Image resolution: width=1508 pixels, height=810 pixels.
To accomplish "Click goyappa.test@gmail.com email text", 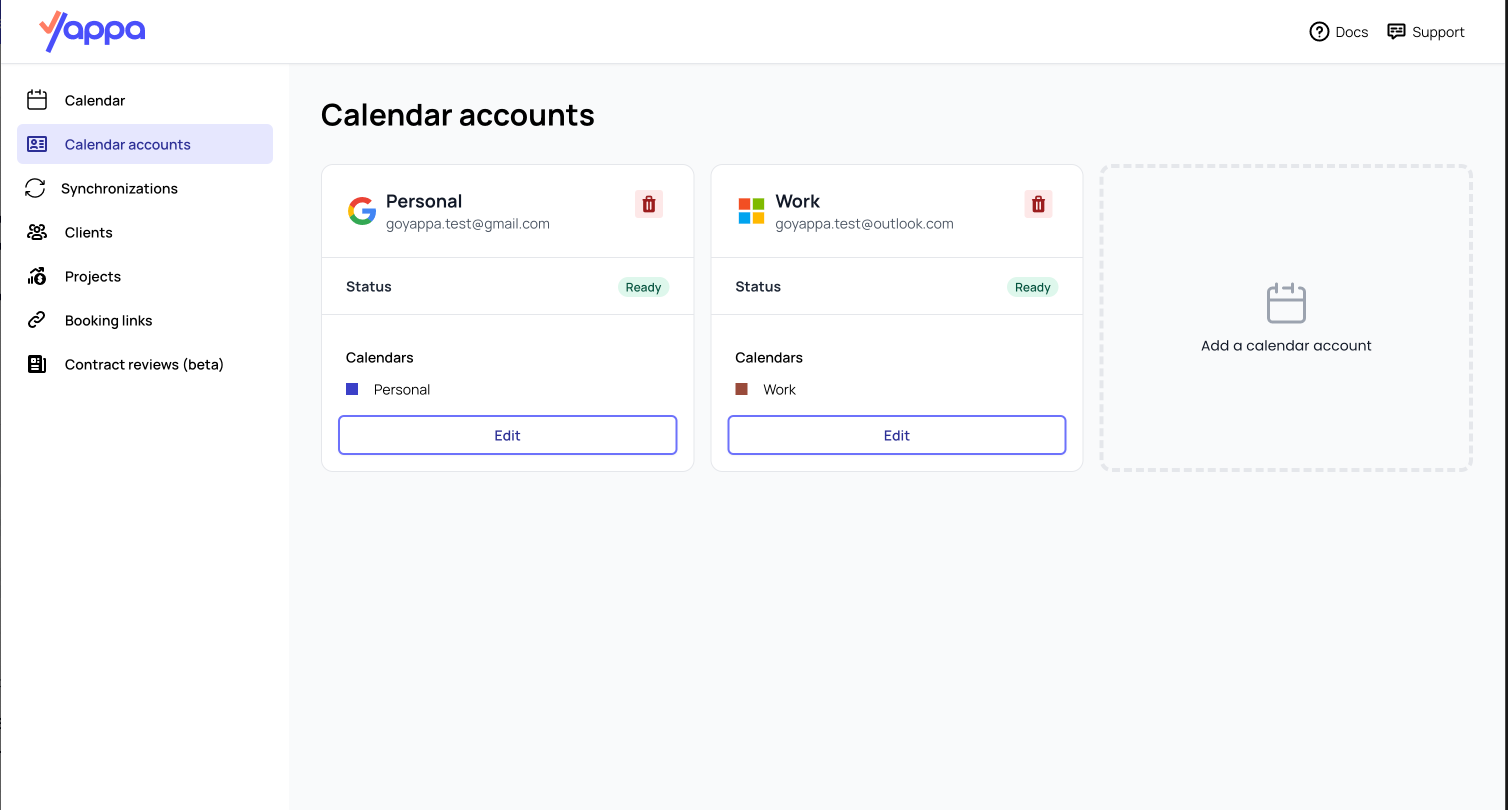I will tap(468, 224).
